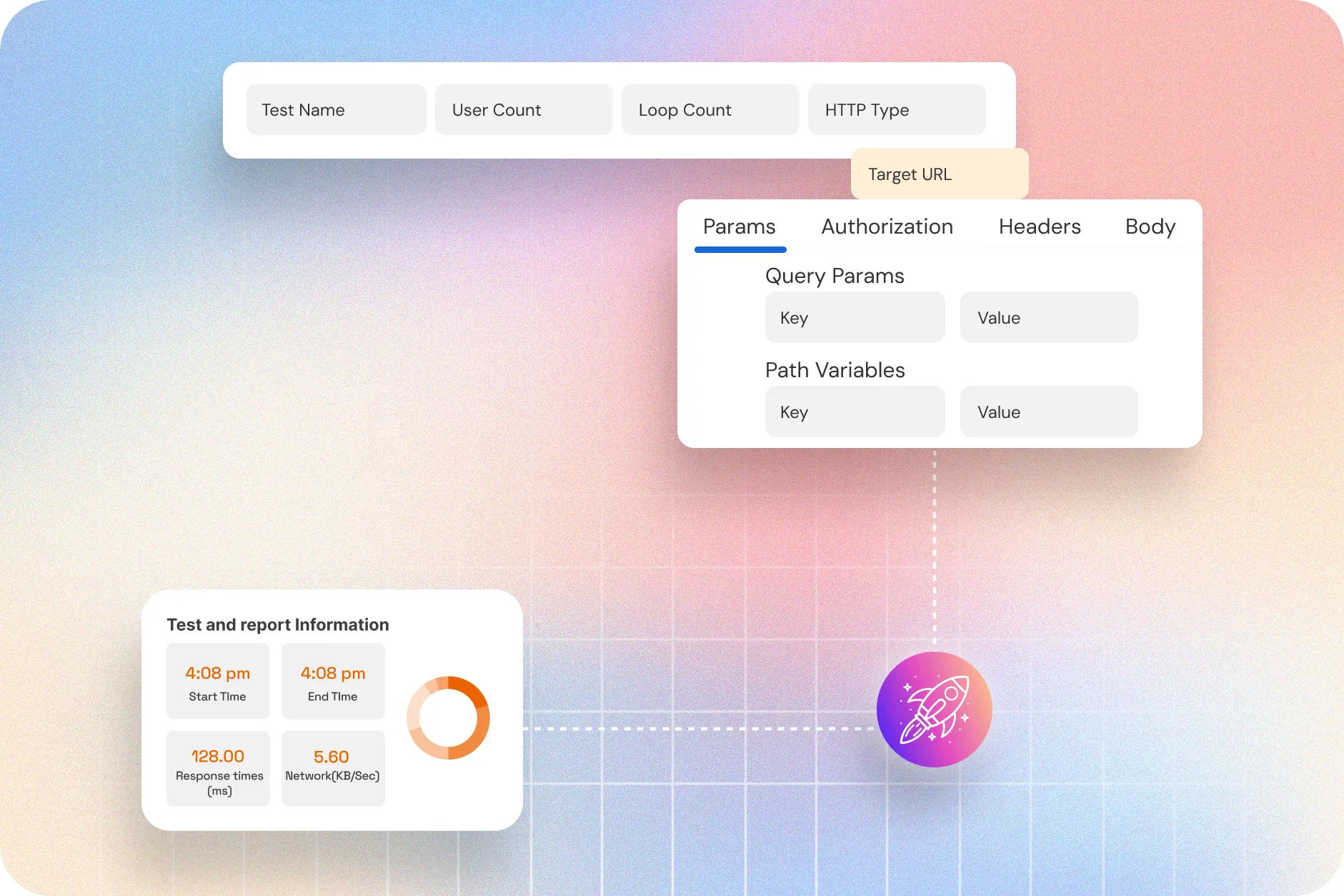Go to the Headers tab
1344x896 pixels.
[1039, 227]
